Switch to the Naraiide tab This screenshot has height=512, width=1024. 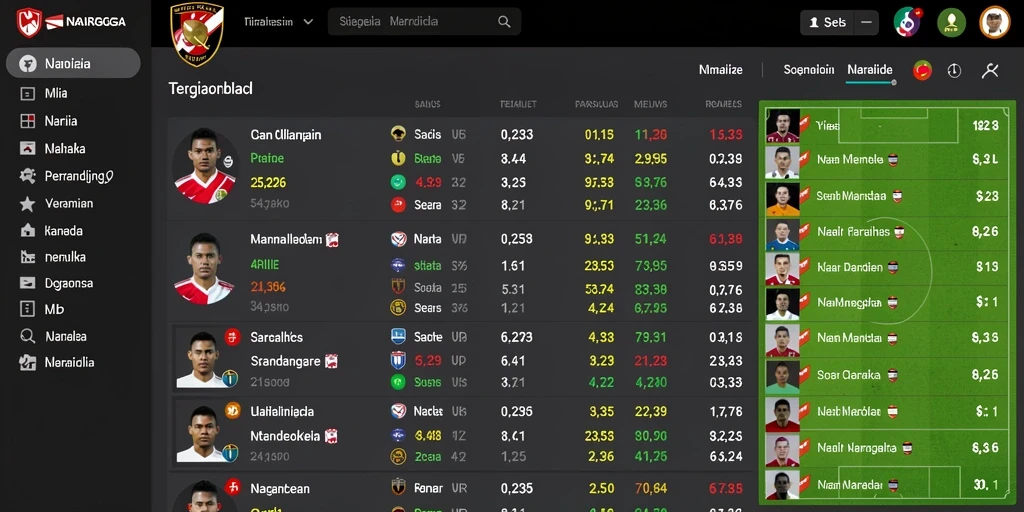(x=870, y=70)
